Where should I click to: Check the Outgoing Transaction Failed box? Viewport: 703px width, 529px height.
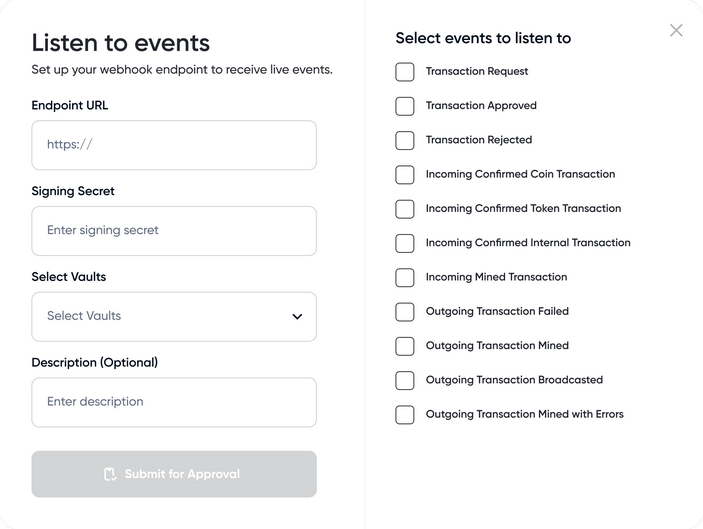405,312
